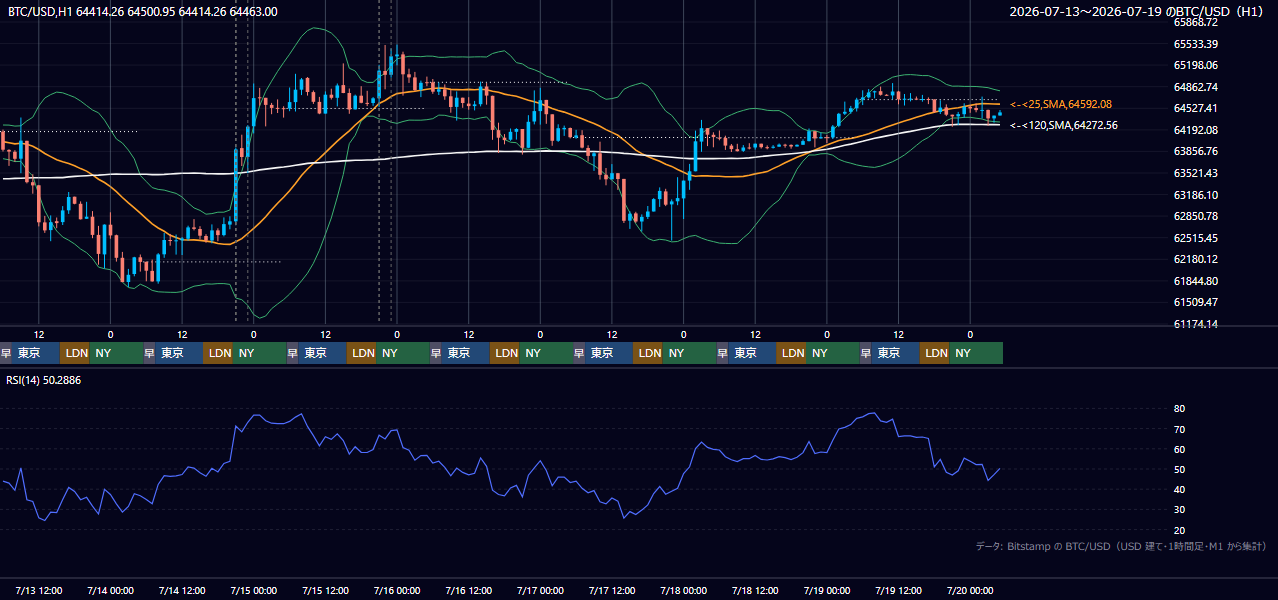Viewport: 1278px width, 600px height.
Task: Select the 120 SMA 64272.56 label
Action: coord(1064,125)
